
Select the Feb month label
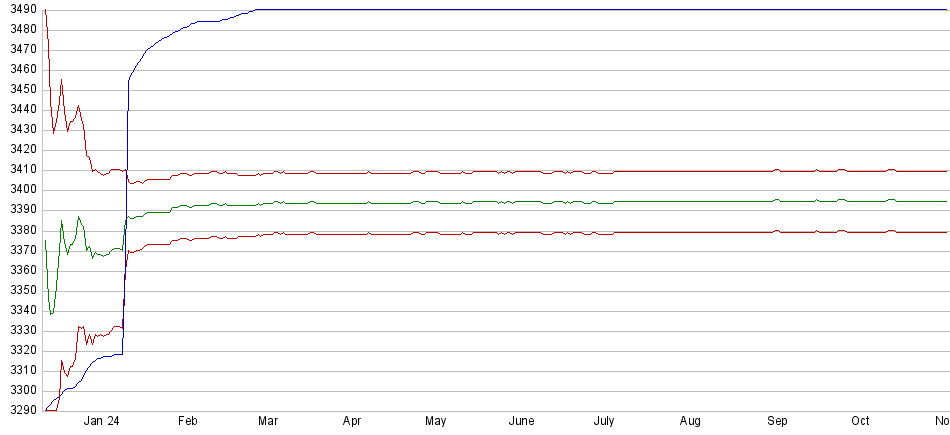coord(187,422)
